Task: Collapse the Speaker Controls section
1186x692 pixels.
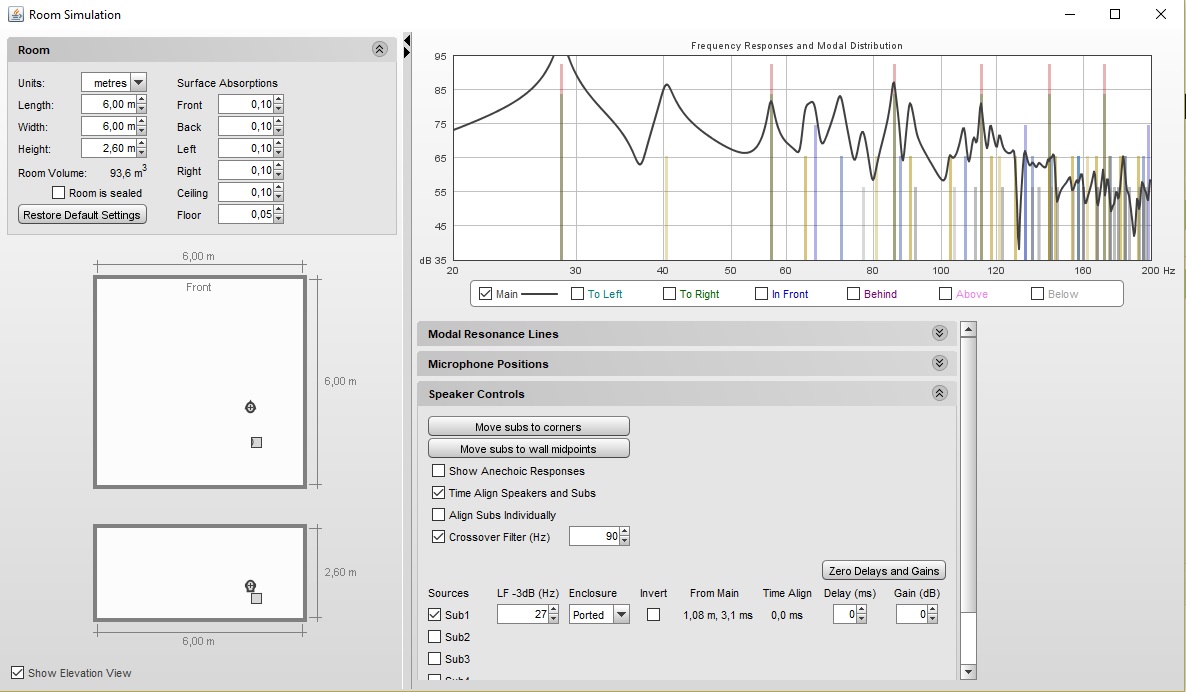Action: click(939, 393)
